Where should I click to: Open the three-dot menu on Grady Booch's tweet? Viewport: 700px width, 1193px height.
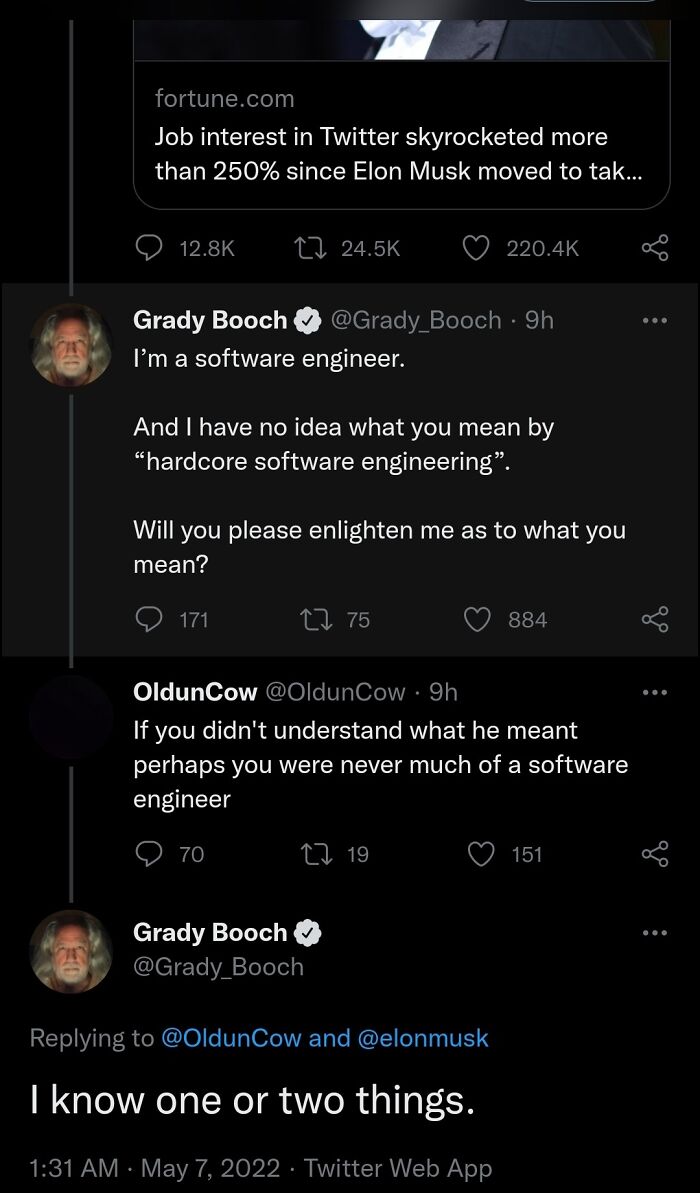656,319
